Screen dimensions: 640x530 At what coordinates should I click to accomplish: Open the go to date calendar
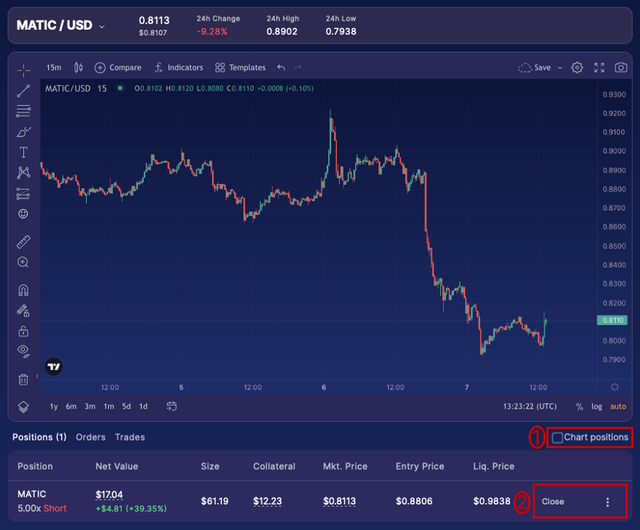click(171, 406)
